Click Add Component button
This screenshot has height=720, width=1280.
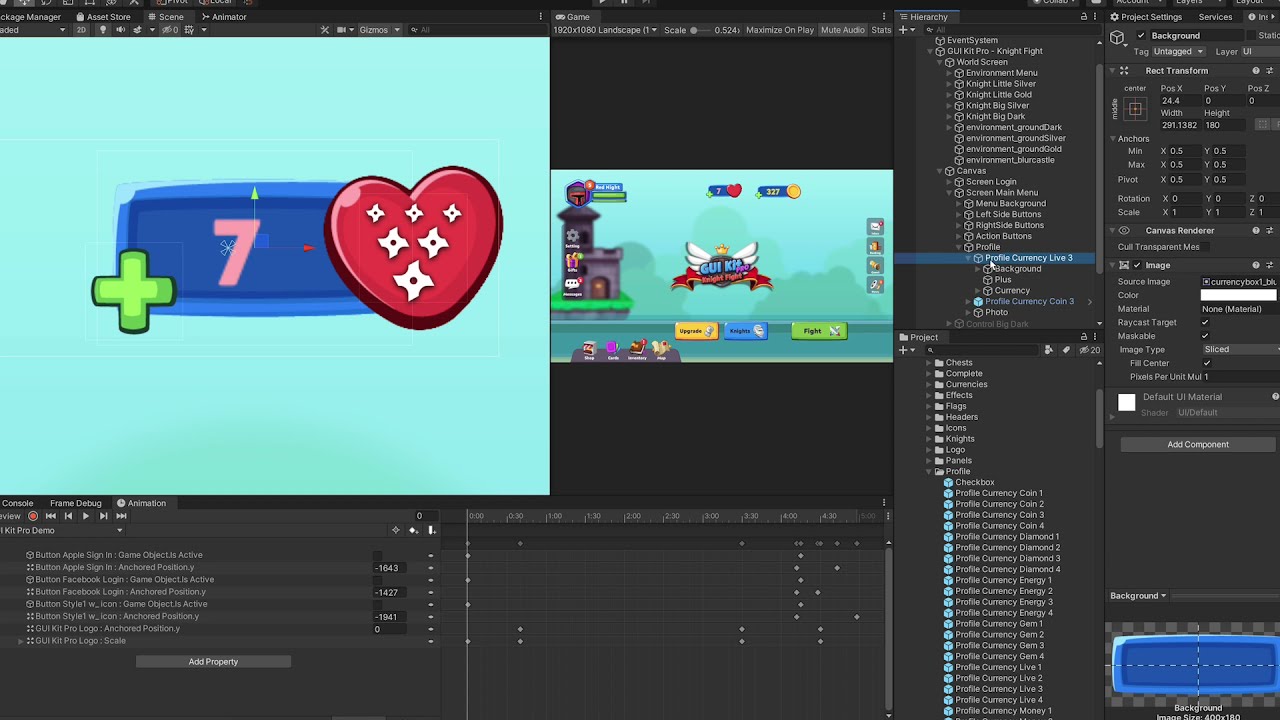point(1198,444)
